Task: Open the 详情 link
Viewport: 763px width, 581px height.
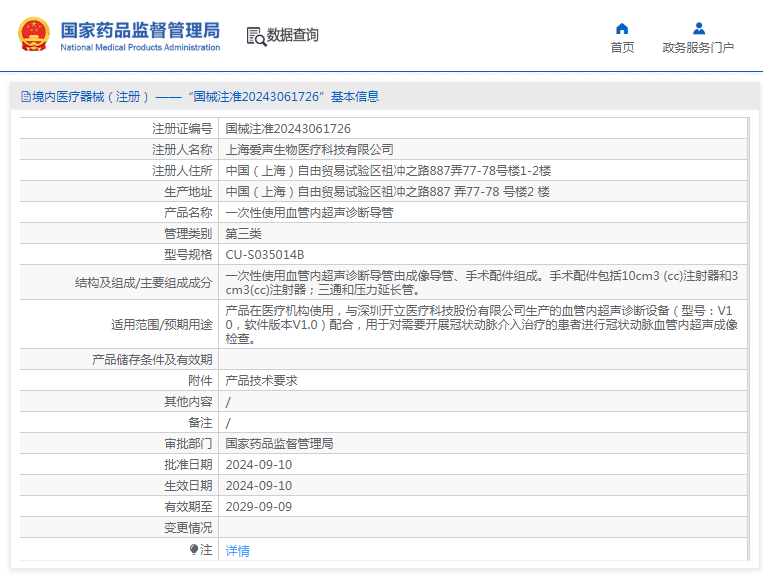Action: [x=237, y=550]
